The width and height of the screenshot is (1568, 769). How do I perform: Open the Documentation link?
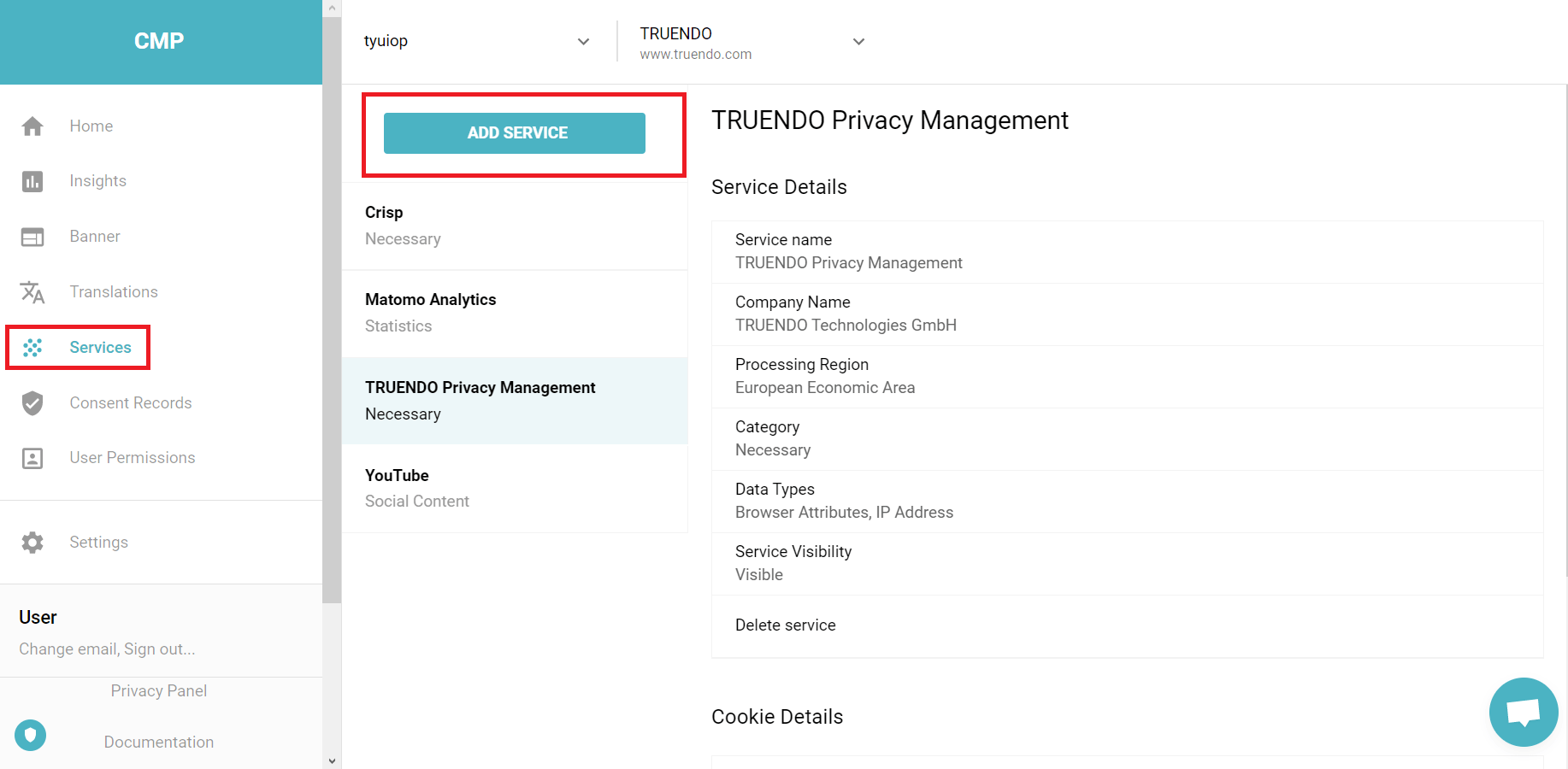click(159, 743)
